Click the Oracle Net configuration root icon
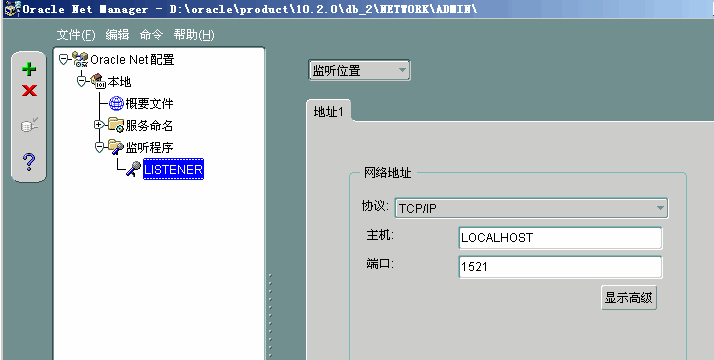The height and width of the screenshot is (360, 714). click(x=80, y=59)
